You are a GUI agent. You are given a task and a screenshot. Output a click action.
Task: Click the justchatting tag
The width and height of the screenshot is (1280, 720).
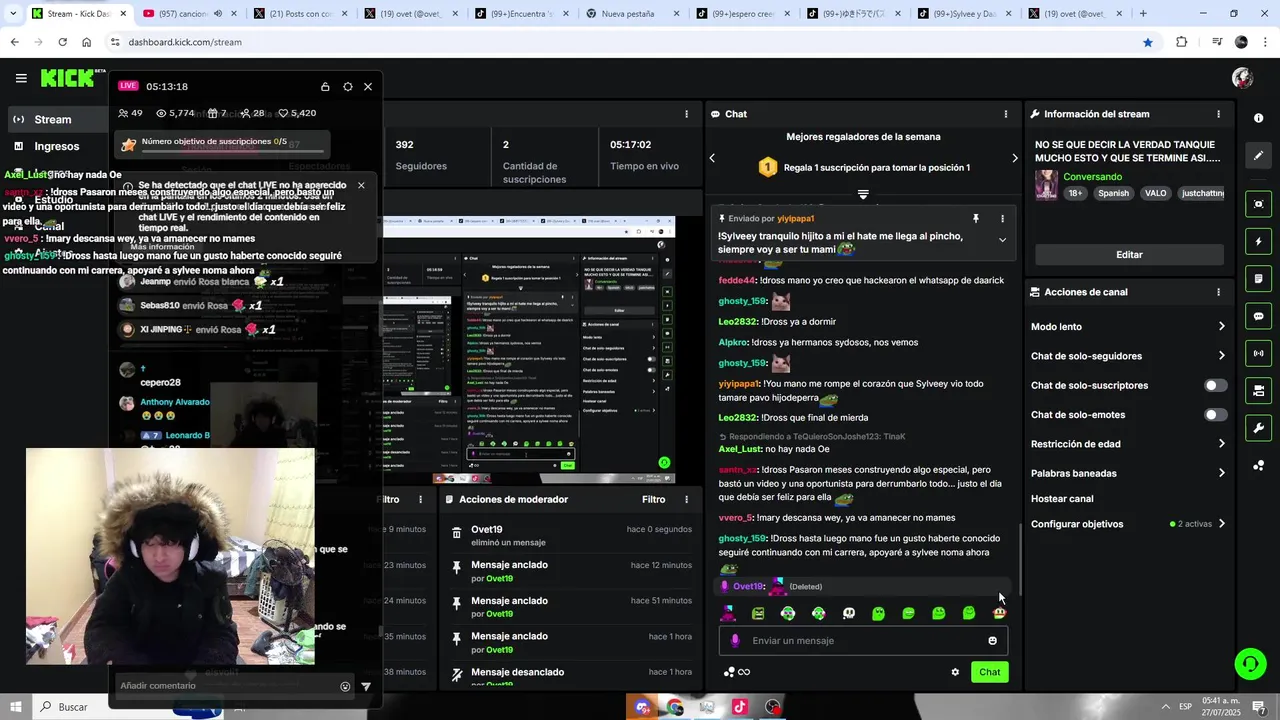click(1202, 193)
